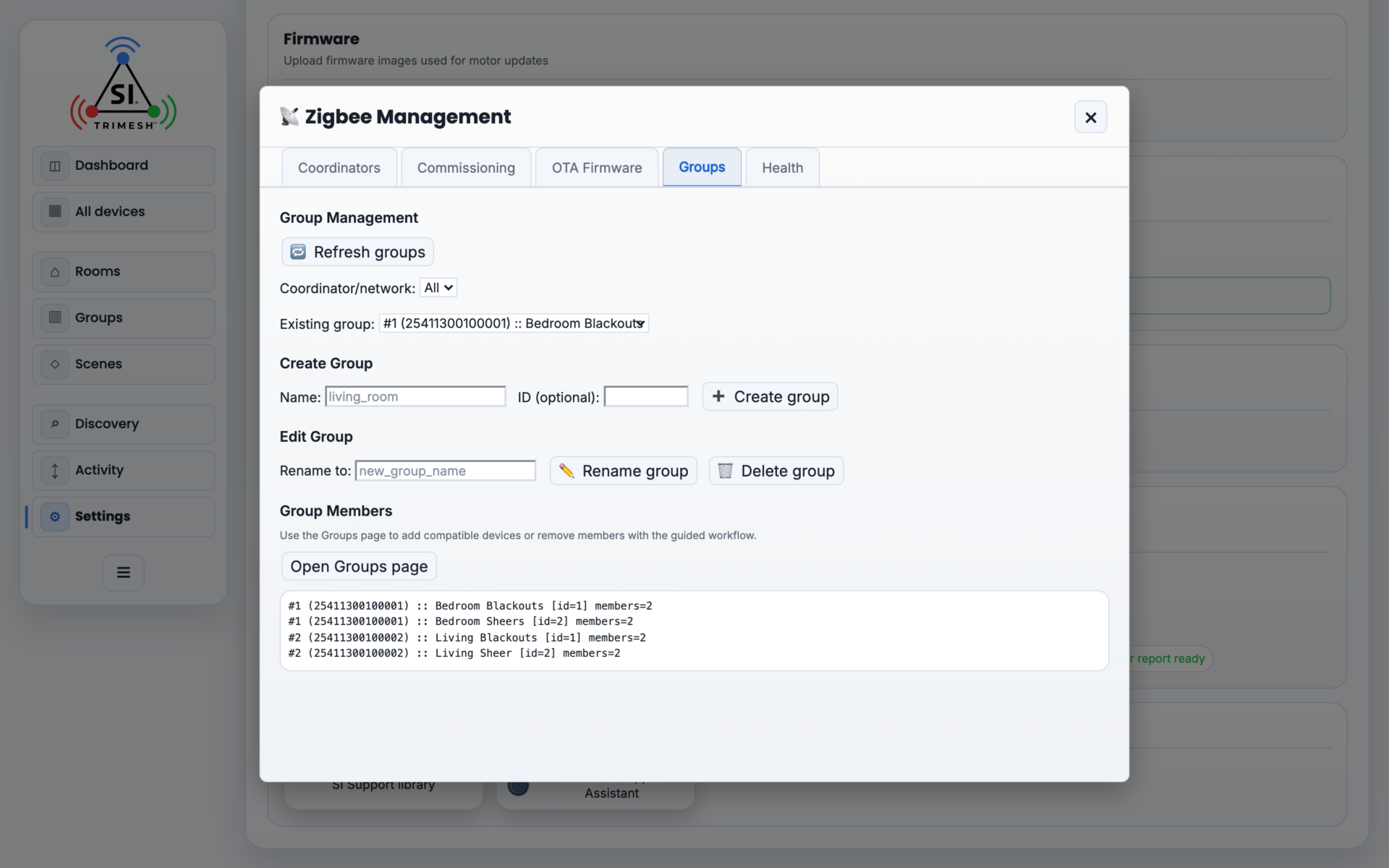Open the OTA Firmware tab
The width and height of the screenshot is (1389, 868).
coord(597,168)
